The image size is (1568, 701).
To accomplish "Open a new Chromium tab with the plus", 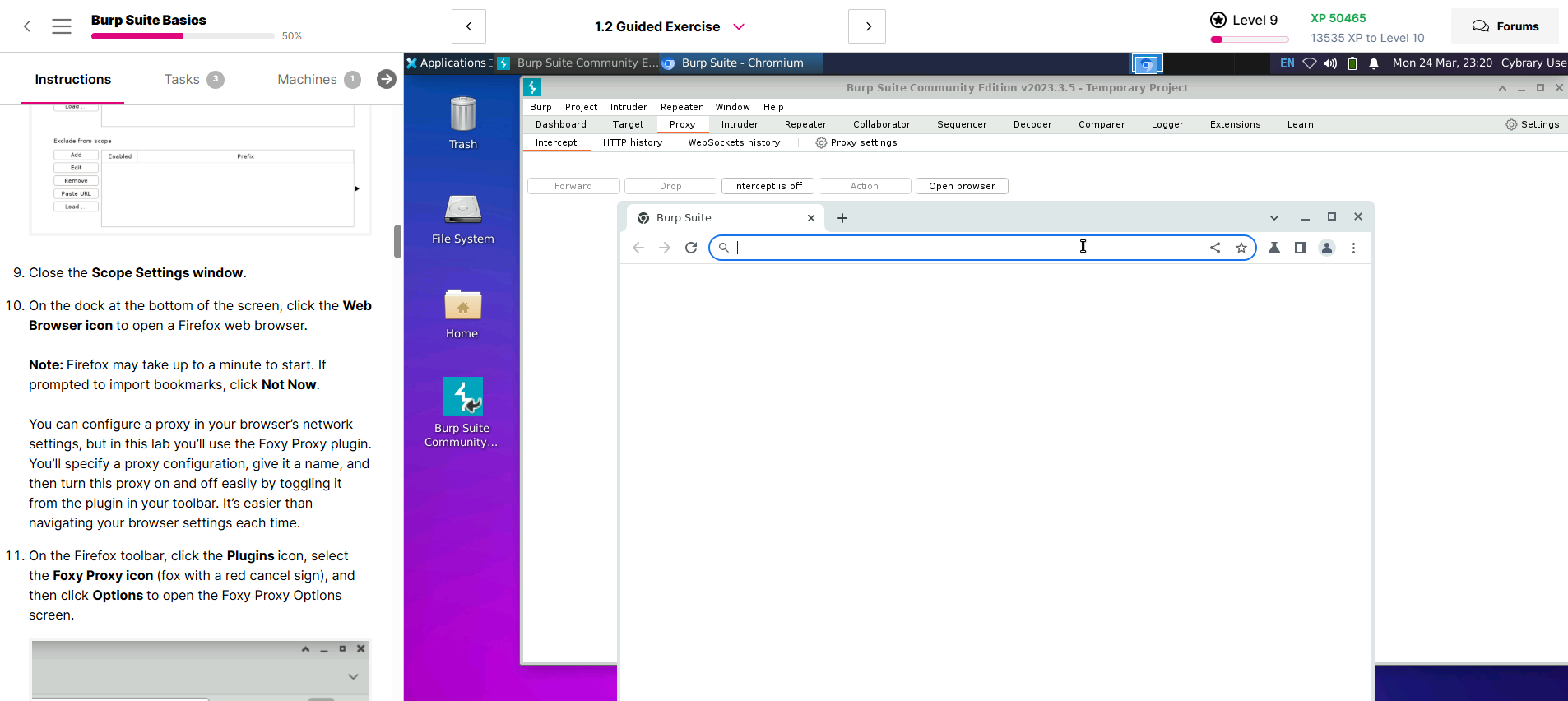I will tap(842, 218).
